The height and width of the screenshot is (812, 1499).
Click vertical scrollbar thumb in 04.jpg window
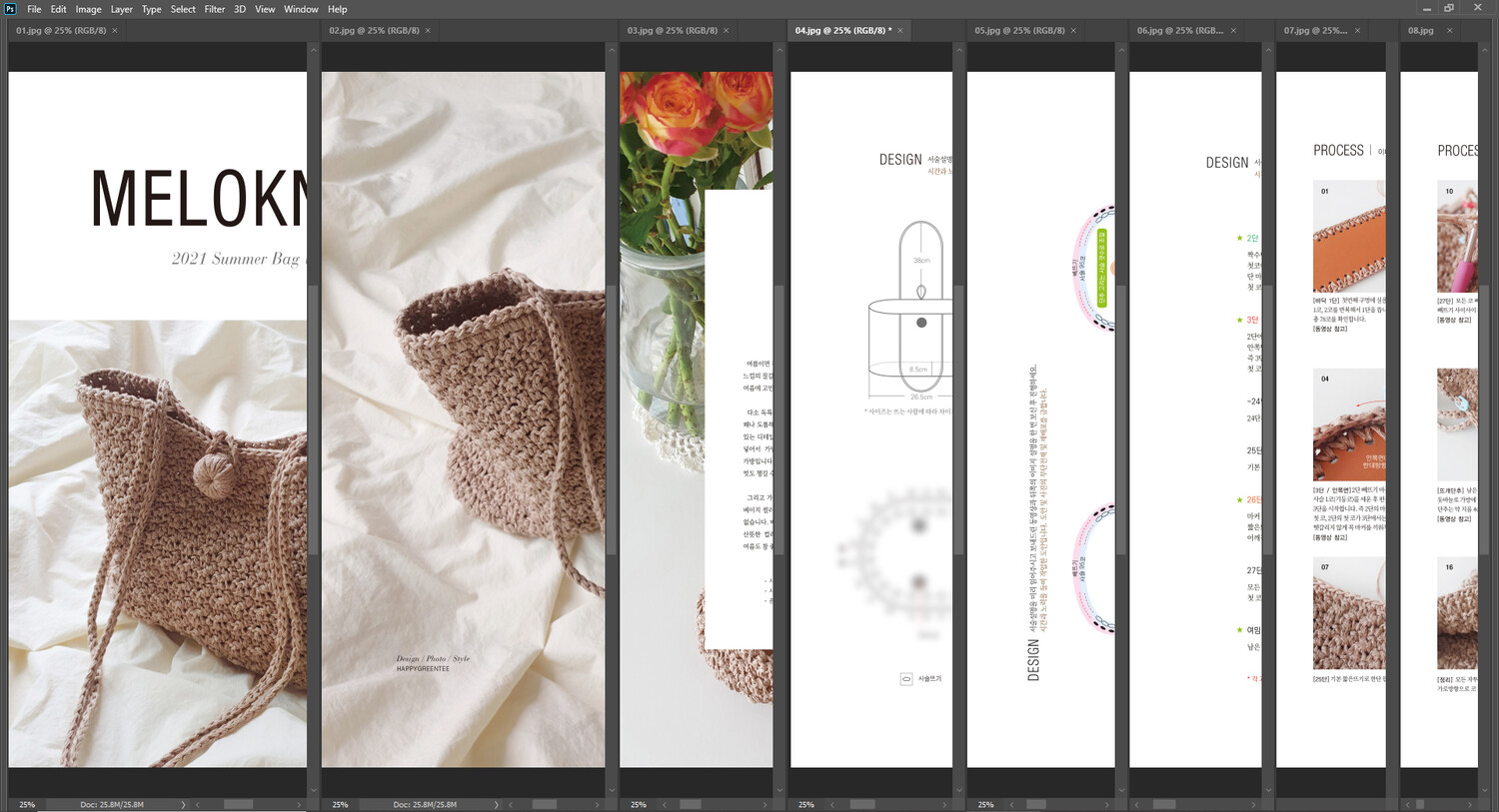(959, 419)
